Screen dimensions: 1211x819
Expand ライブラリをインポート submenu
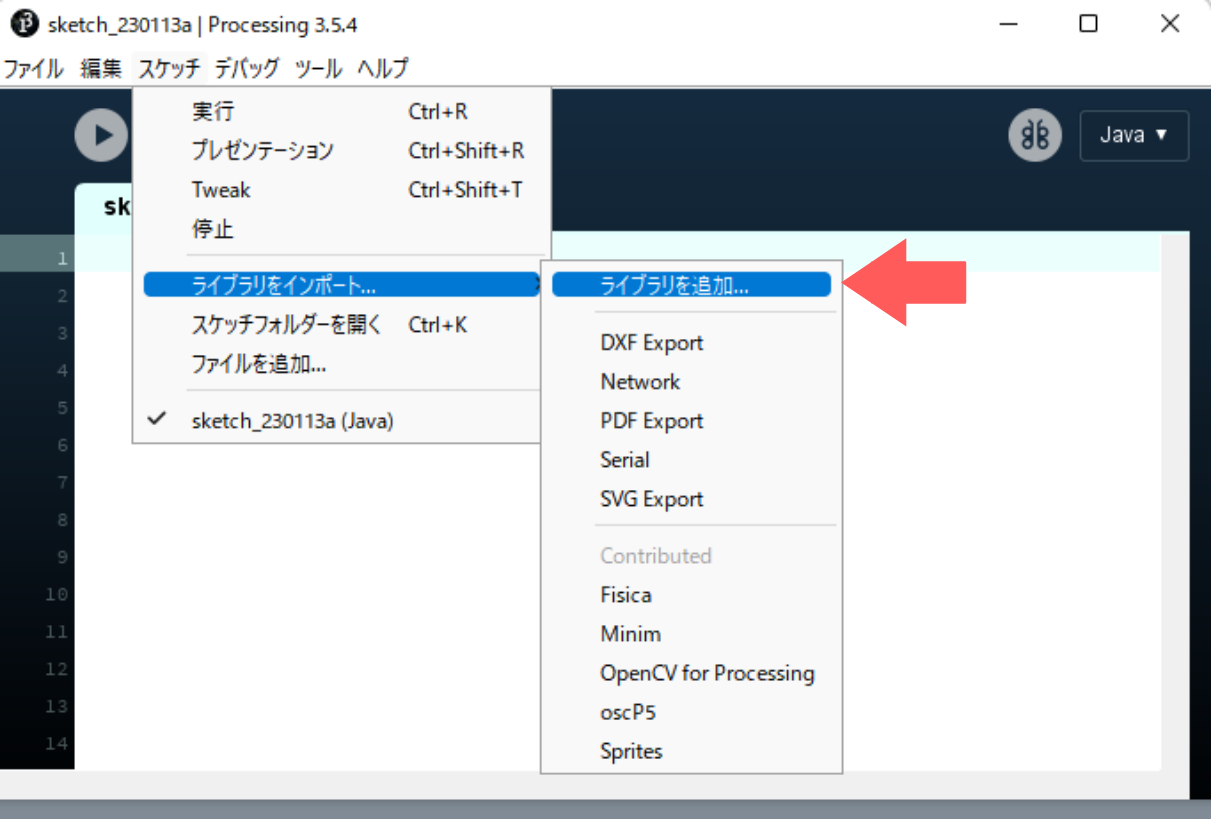(x=342, y=285)
